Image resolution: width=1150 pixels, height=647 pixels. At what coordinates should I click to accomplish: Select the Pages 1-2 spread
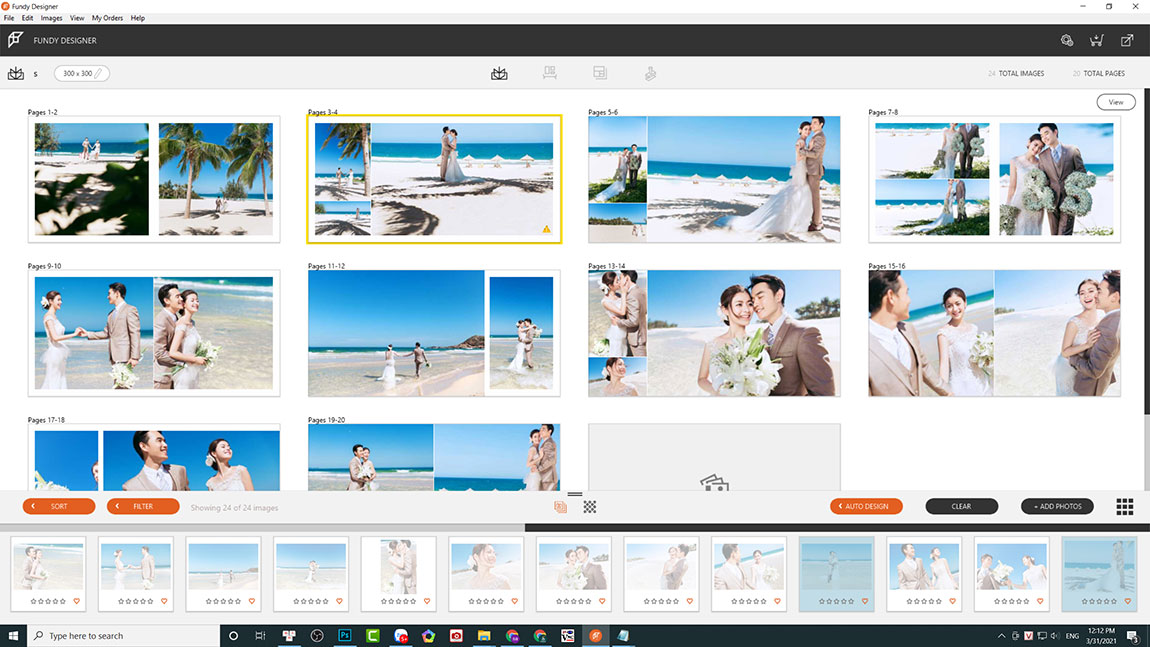pyautogui.click(x=154, y=179)
